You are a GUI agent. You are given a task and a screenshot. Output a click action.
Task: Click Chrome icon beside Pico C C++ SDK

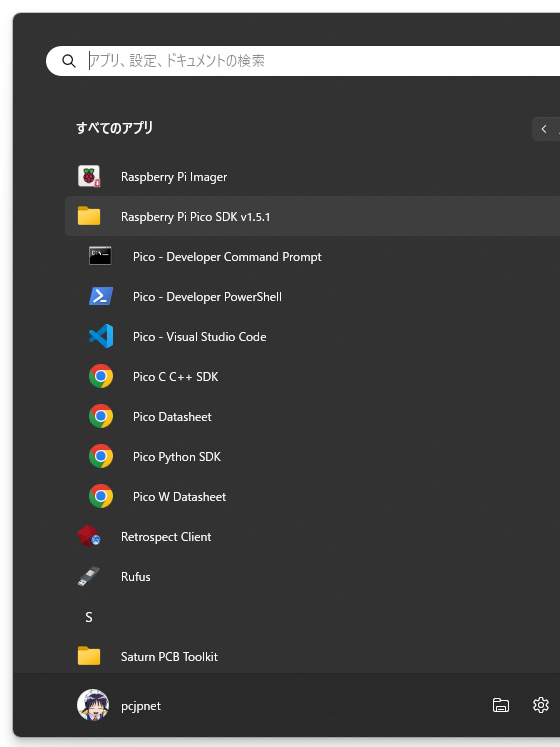101,376
